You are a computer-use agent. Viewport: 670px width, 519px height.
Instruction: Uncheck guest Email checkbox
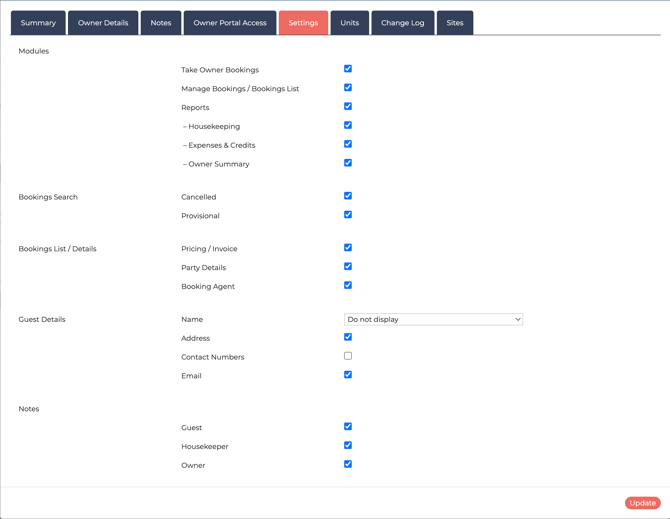[348, 375]
